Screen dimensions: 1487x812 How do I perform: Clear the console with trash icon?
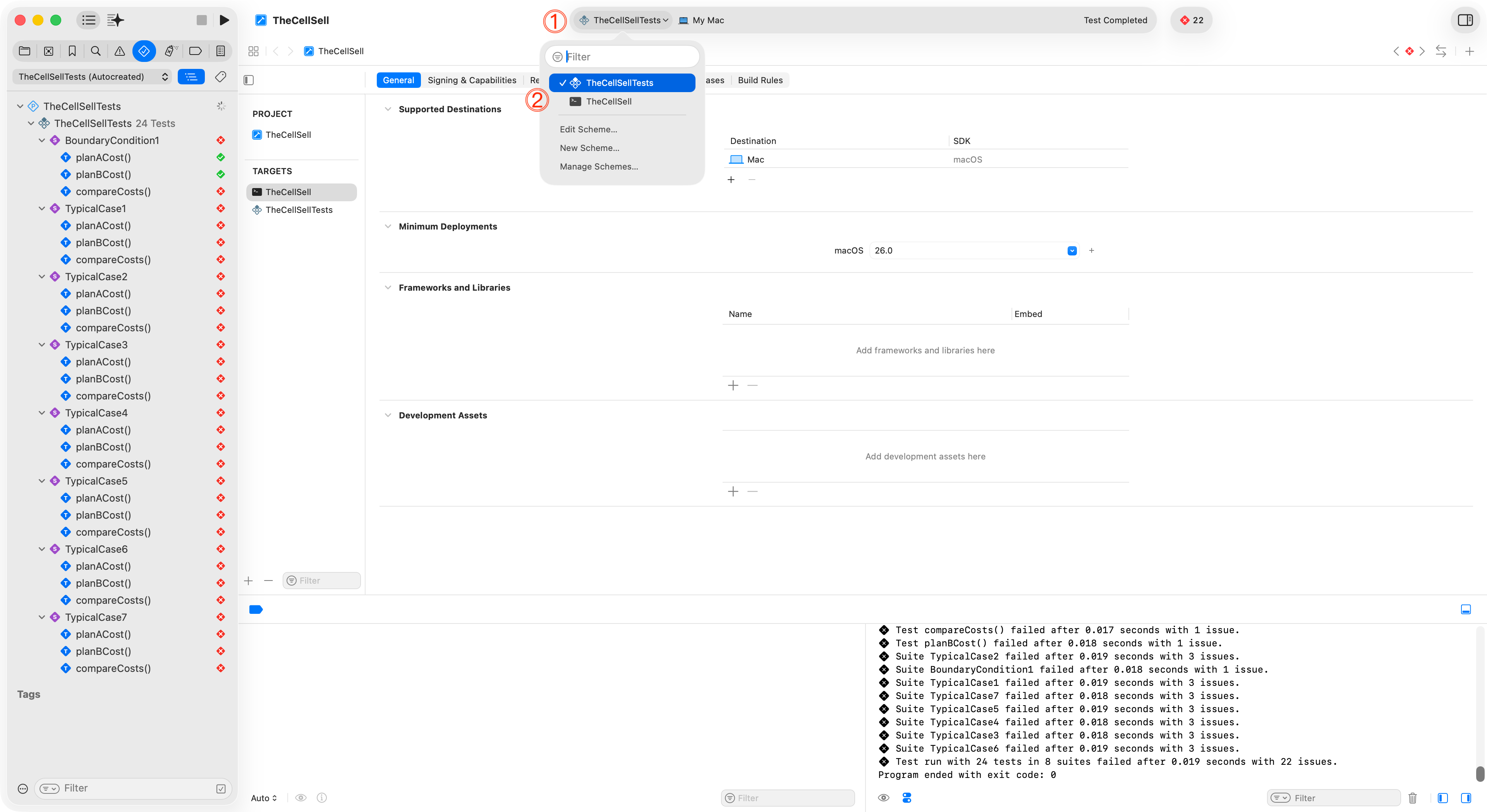[x=1413, y=798]
